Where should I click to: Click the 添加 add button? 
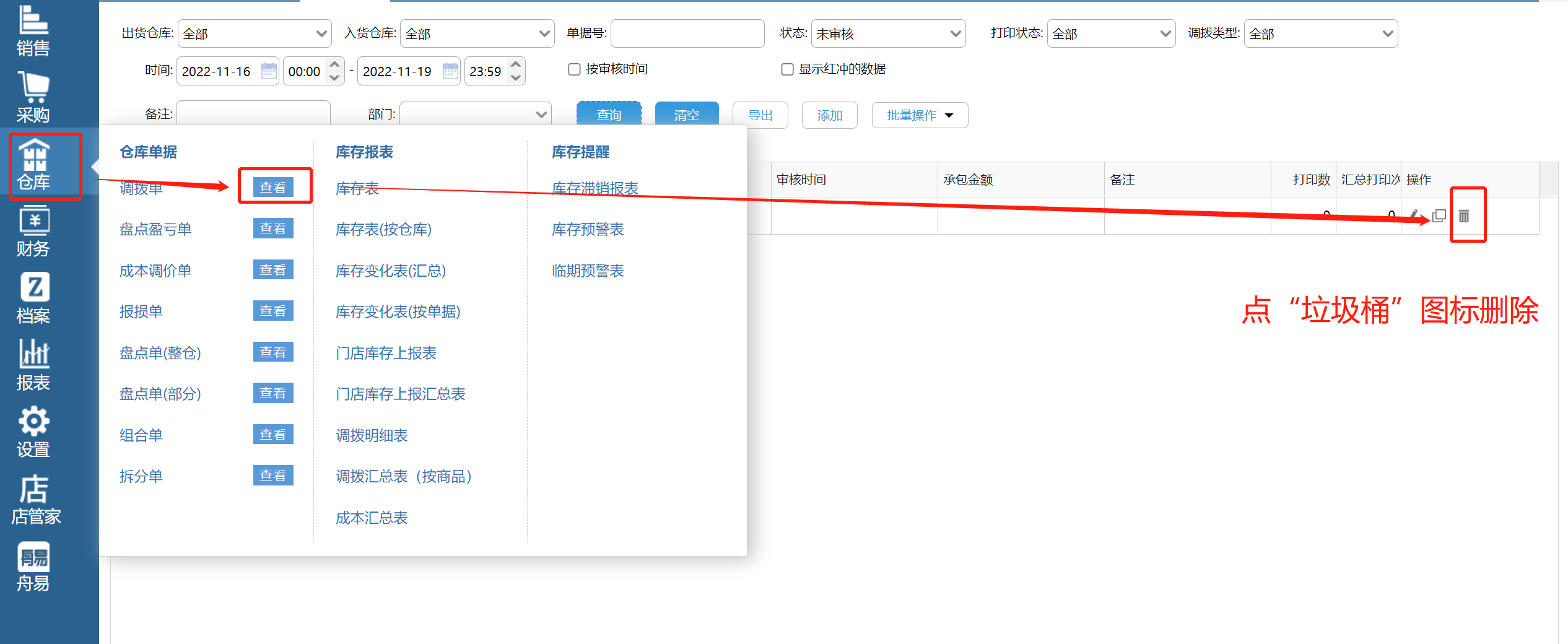[x=830, y=115]
